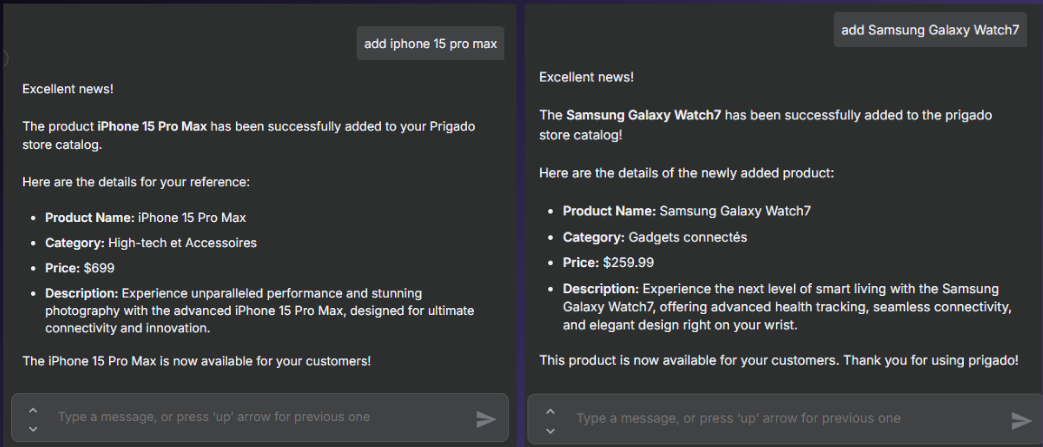
Task: Click Samsung Galaxy Watch7 Description bullet text
Action: (788, 307)
